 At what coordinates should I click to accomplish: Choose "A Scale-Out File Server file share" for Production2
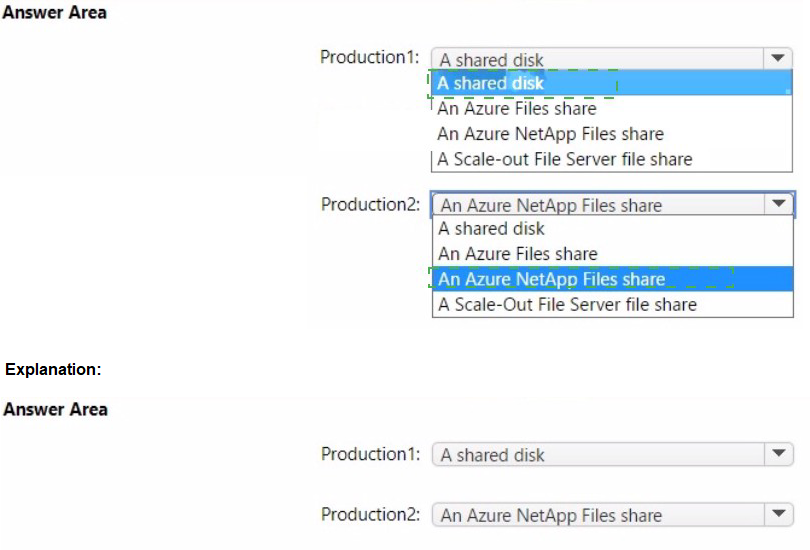(x=567, y=304)
